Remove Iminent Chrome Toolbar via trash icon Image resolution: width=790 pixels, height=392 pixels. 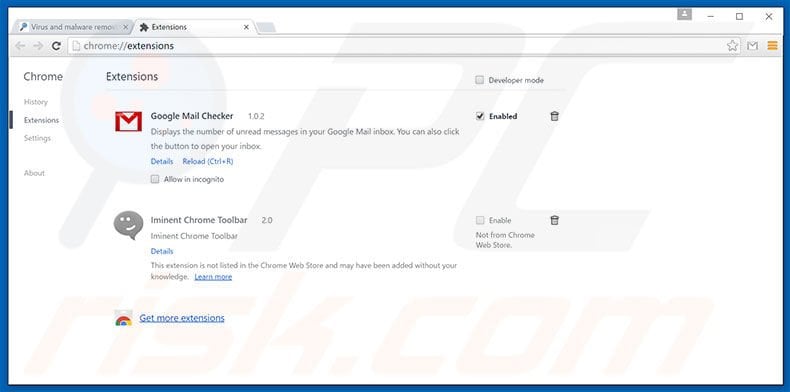point(554,220)
